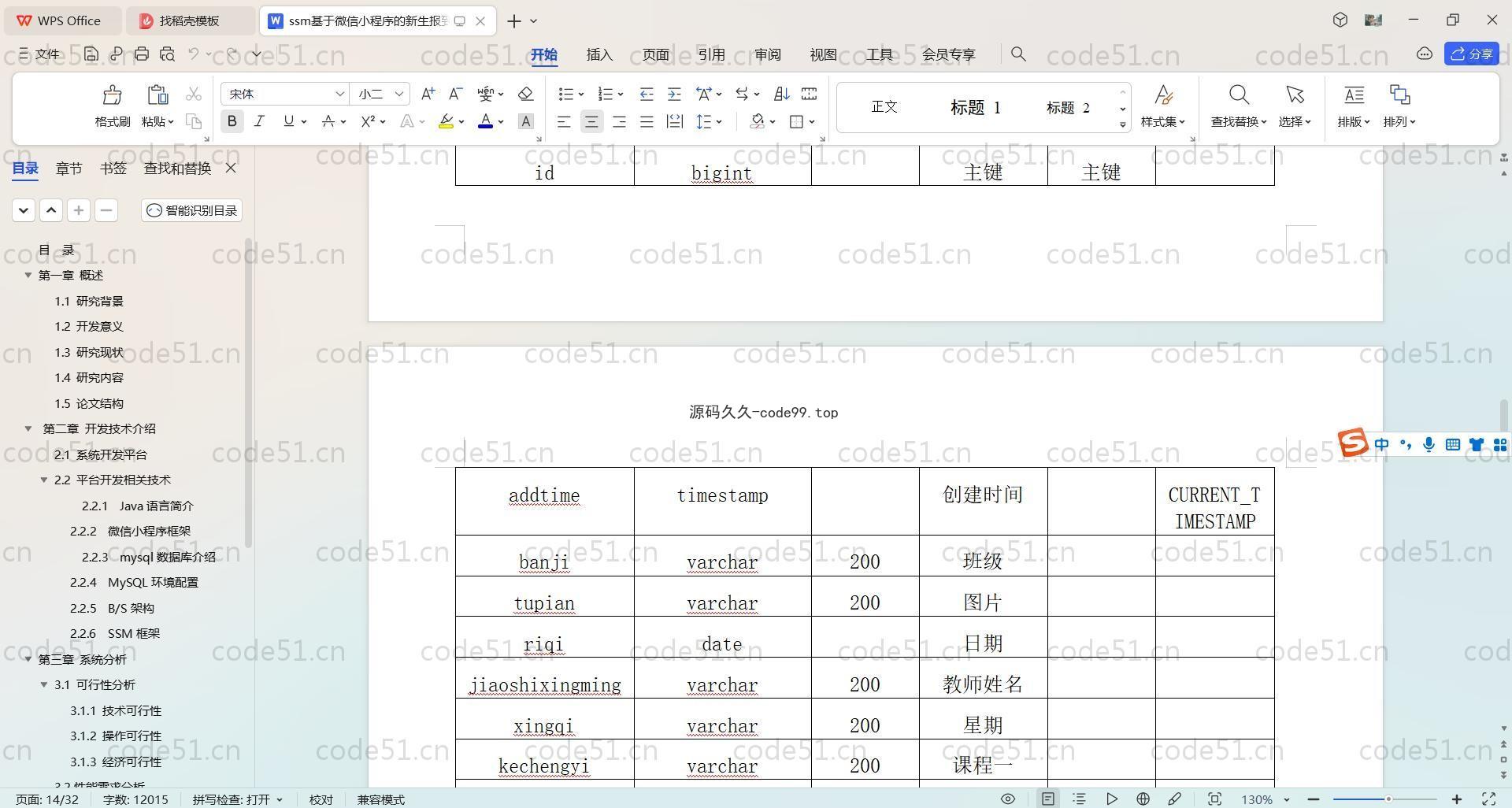Click the zoom in plus icon

pyautogui.click(x=1457, y=799)
